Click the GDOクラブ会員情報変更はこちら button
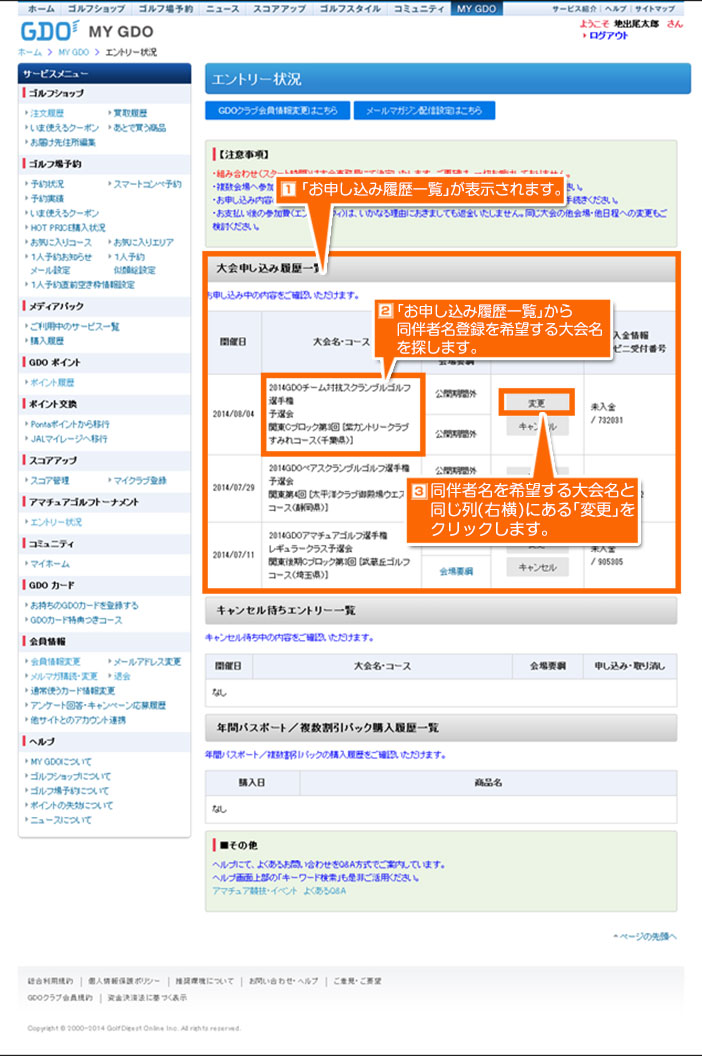This screenshot has height=1056, width=702. point(278,110)
